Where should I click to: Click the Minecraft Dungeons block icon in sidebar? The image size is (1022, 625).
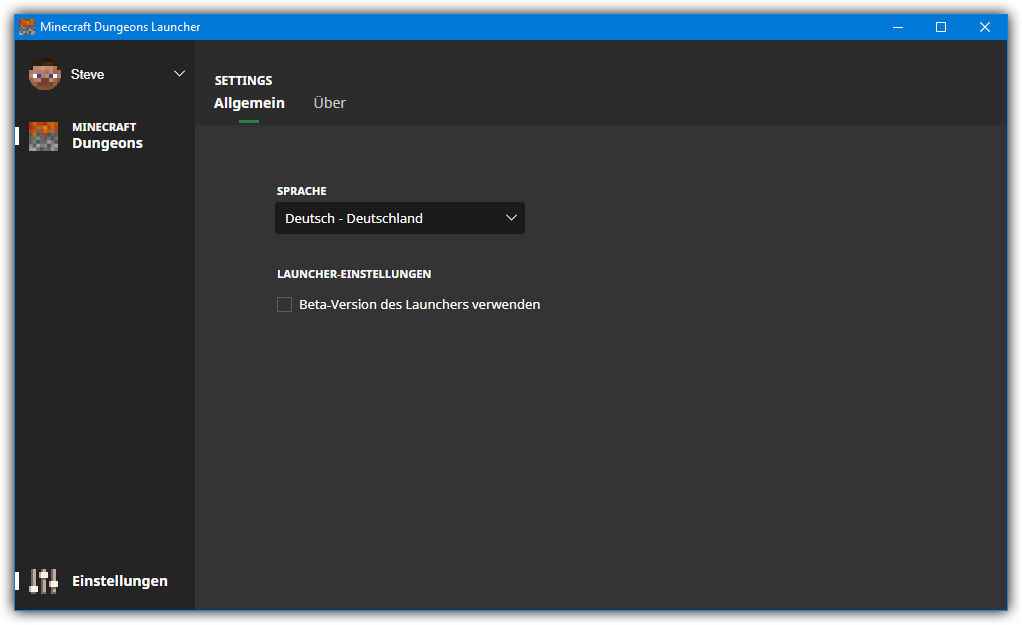point(44,136)
